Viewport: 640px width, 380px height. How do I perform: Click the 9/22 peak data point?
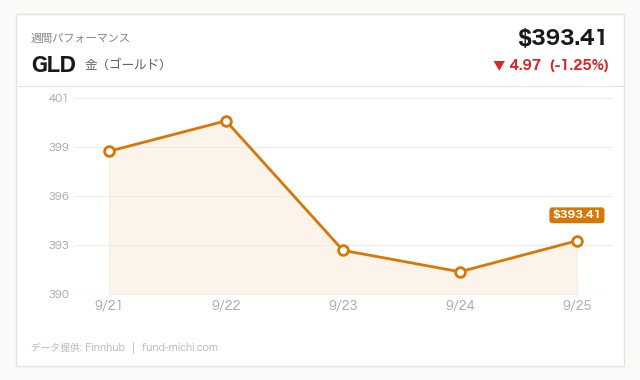click(227, 121)
